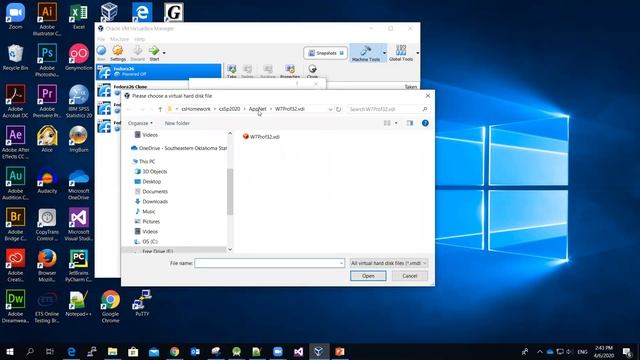Select This PC in the navigation tree
Viewport: 640px width, 360px height.
pyautogui.click(x=143, y=162)
